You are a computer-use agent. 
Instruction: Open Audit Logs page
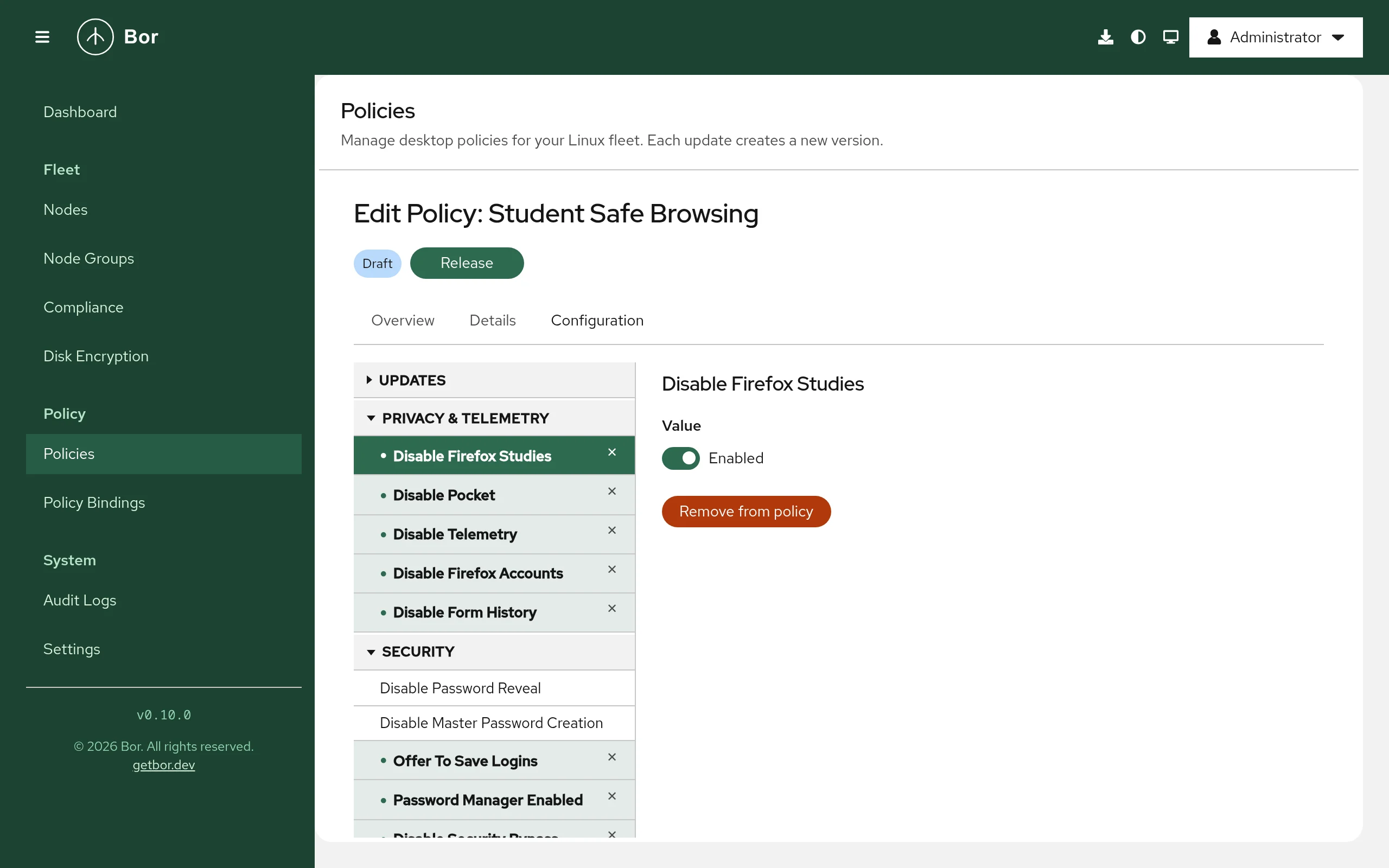tap(163, 600)
